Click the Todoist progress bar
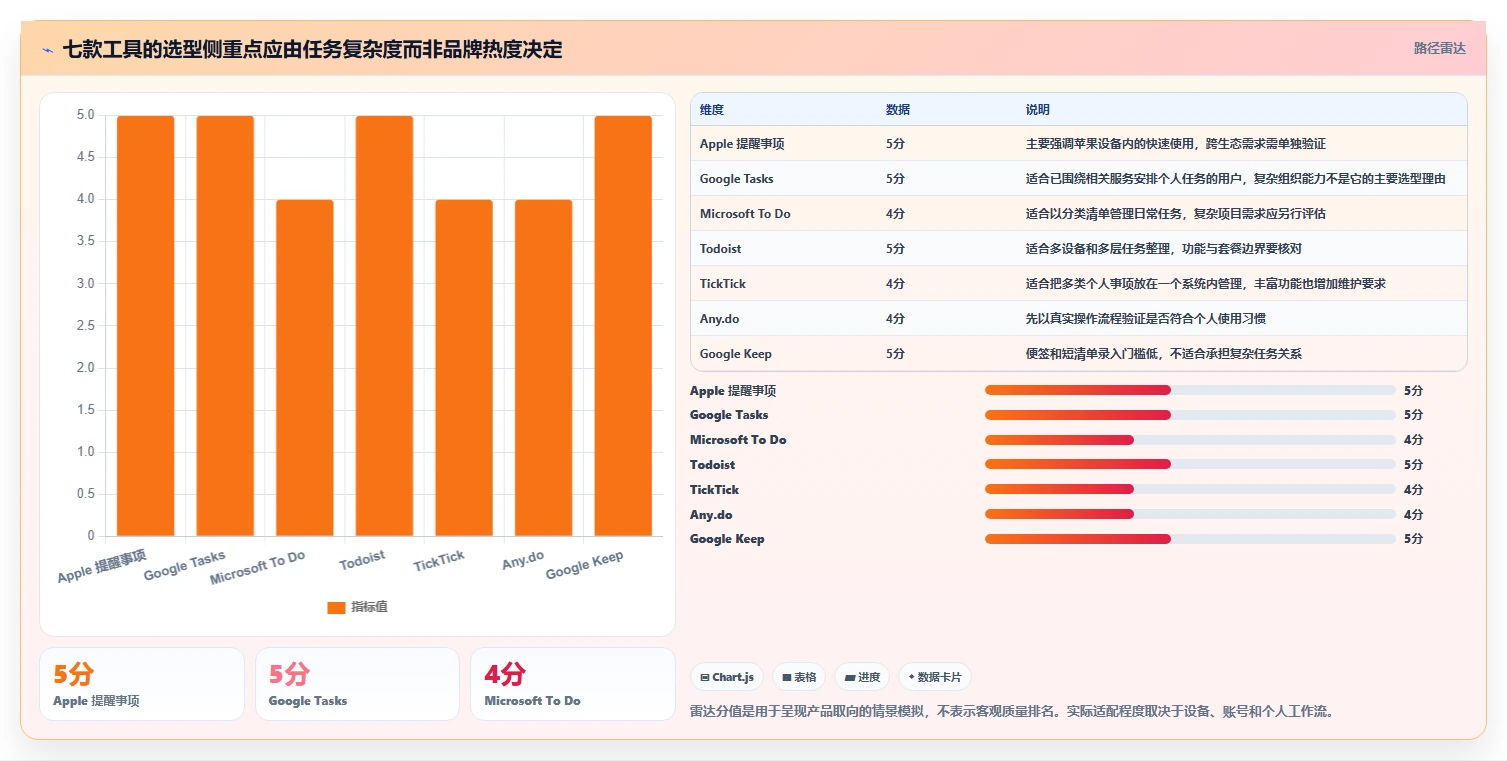The image size is (1507, 761). pyautogui.click(x=1190, y=464)
